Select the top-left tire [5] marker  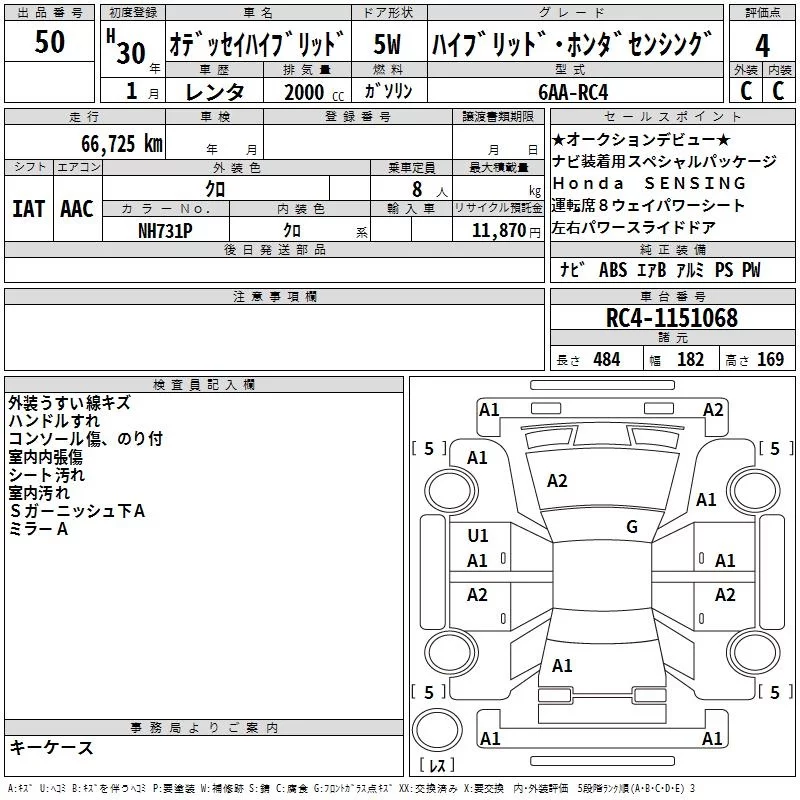coord(429,448)
